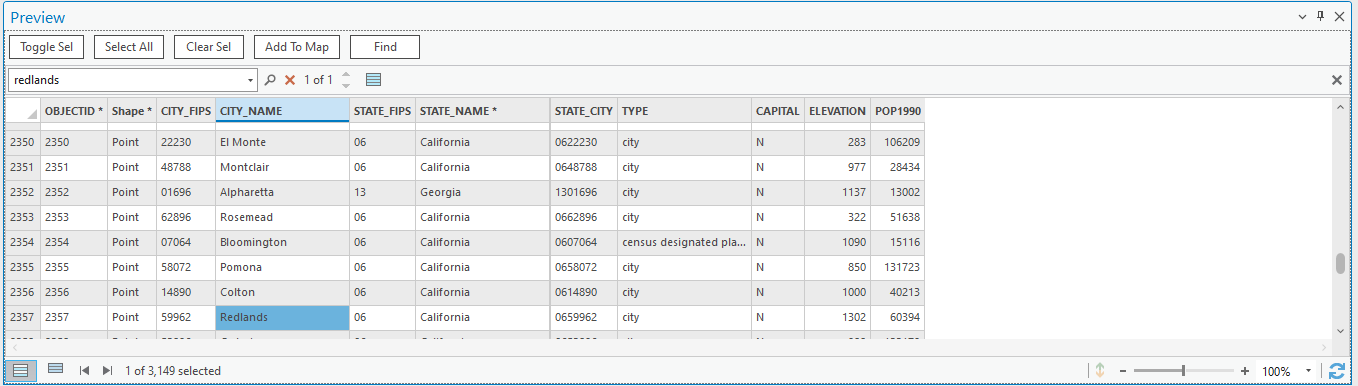The height and width of the screenshot is (386, 1358).
Task: Click the scroll down arrow
Action: click(1340, 330)
